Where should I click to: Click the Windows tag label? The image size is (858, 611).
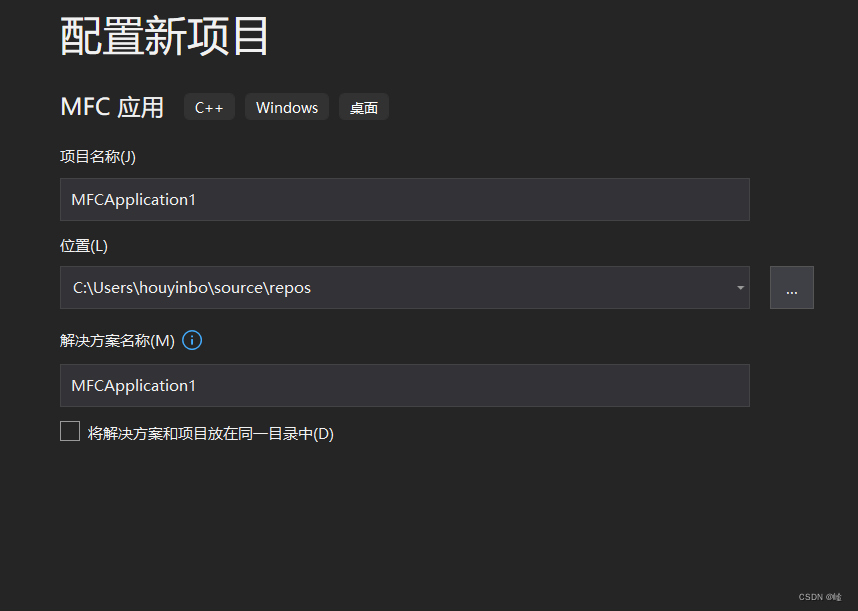[286, 107]
